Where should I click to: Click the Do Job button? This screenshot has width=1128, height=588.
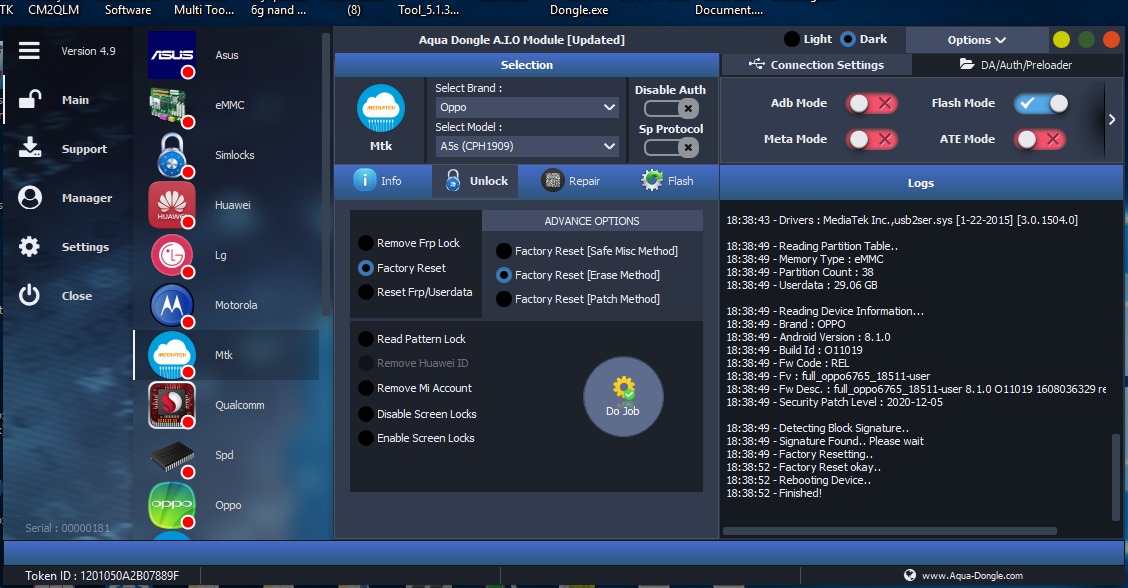click(623, 397)
